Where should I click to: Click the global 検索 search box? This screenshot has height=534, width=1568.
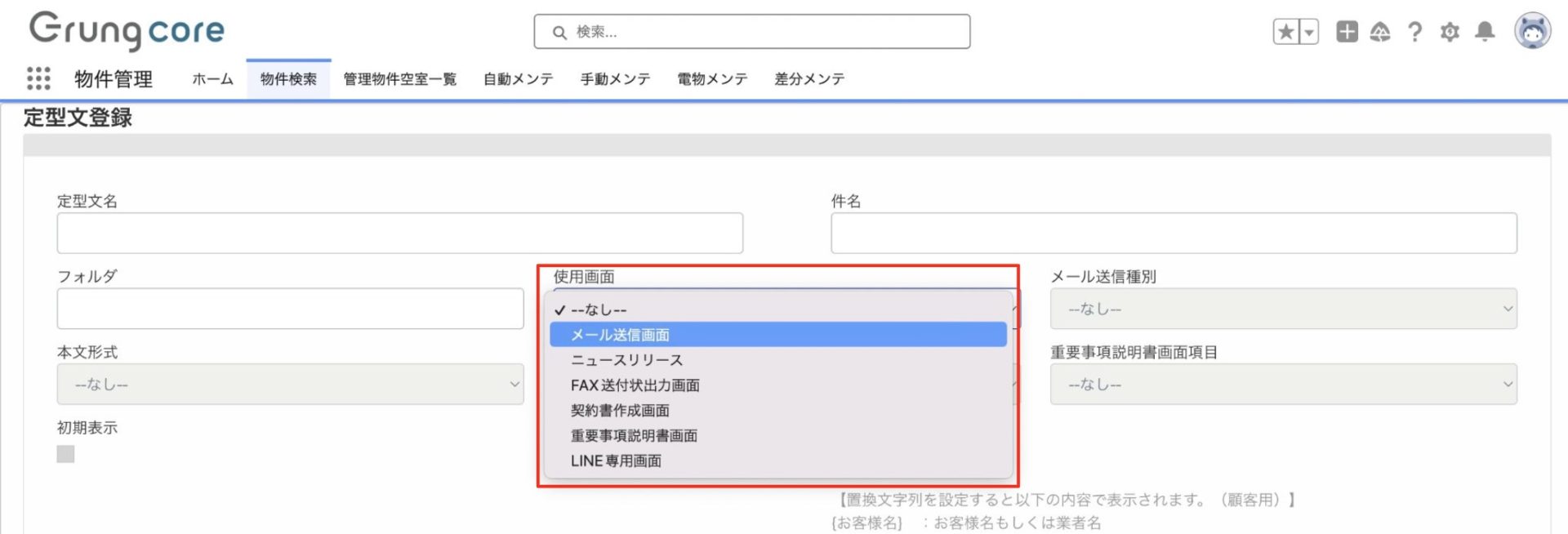pos(751,32)
